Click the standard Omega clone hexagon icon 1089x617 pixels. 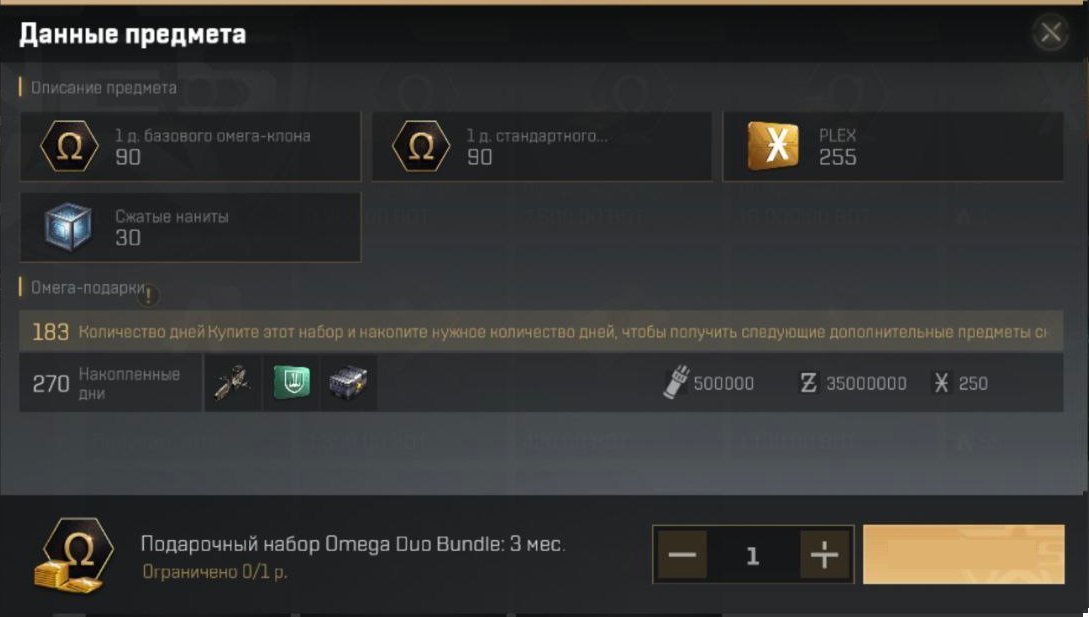tap(421, 146)
